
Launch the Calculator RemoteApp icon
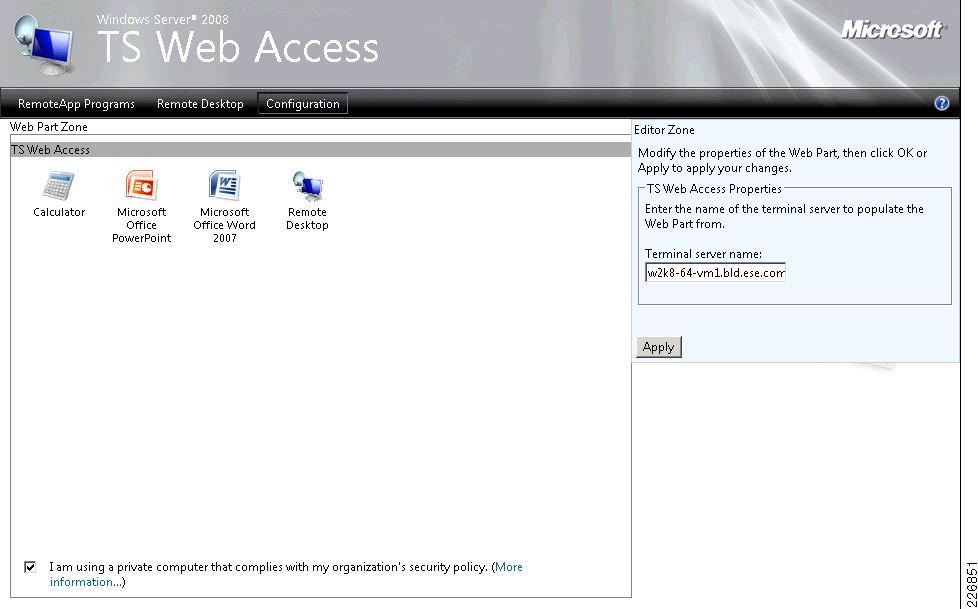[59, 186]
